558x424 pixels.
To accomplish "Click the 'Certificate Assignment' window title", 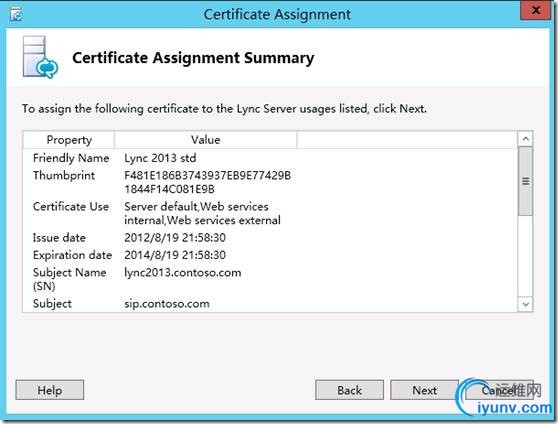I will tap(277, 15).
